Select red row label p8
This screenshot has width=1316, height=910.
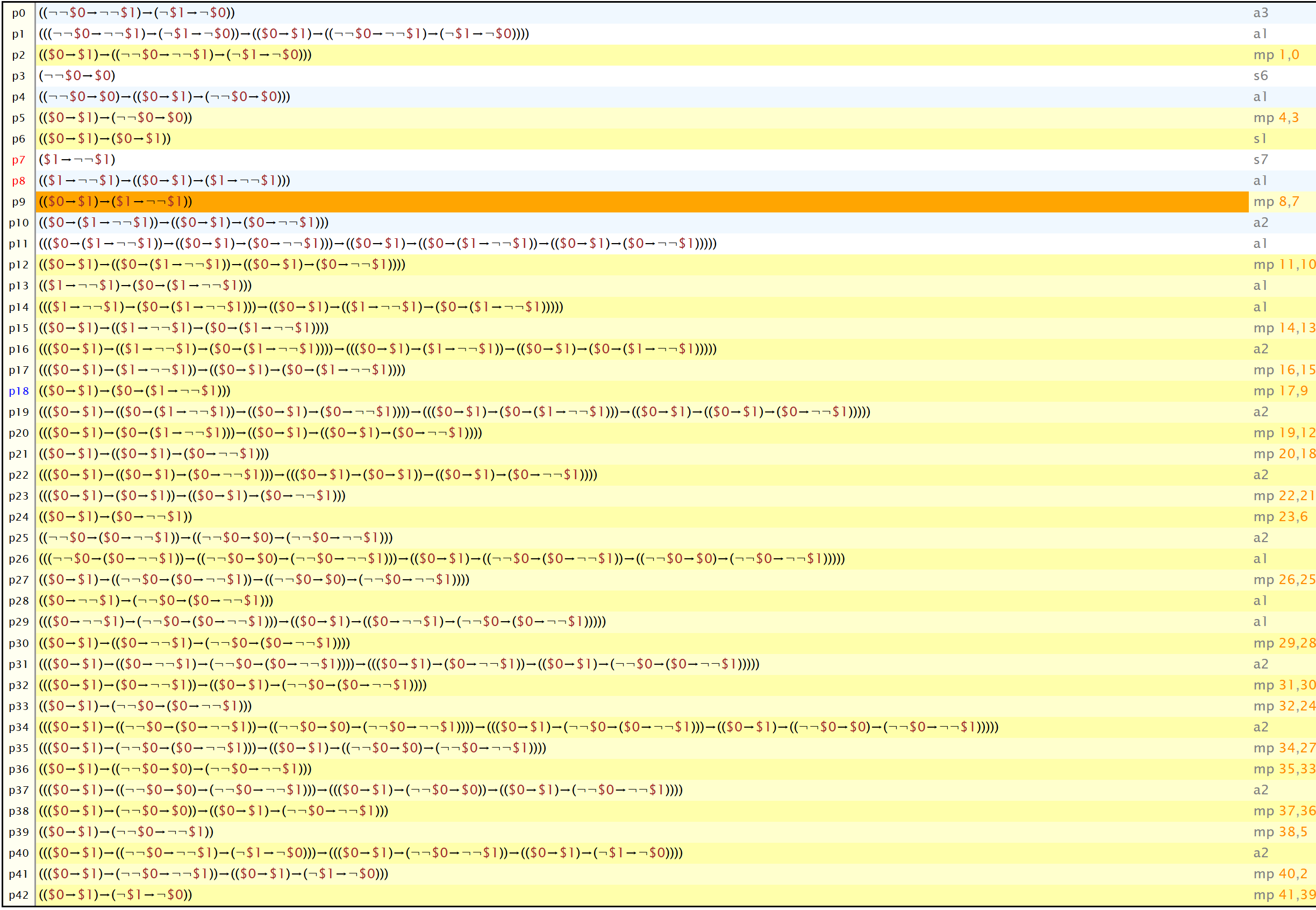pos(19,181)
